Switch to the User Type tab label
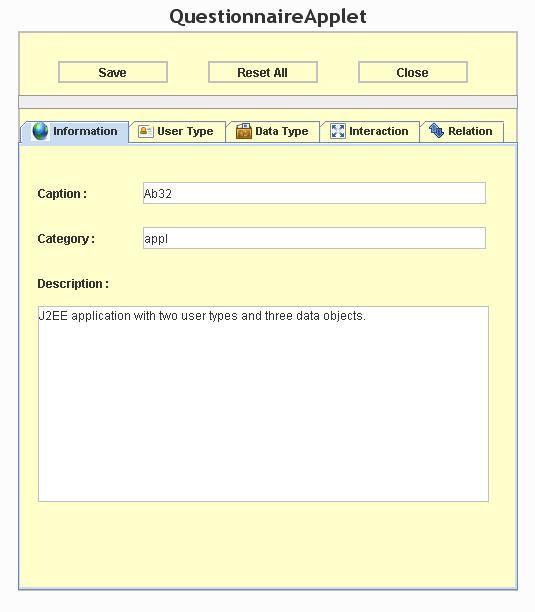Viewport: 535px width, 612px height. (185, 132)
